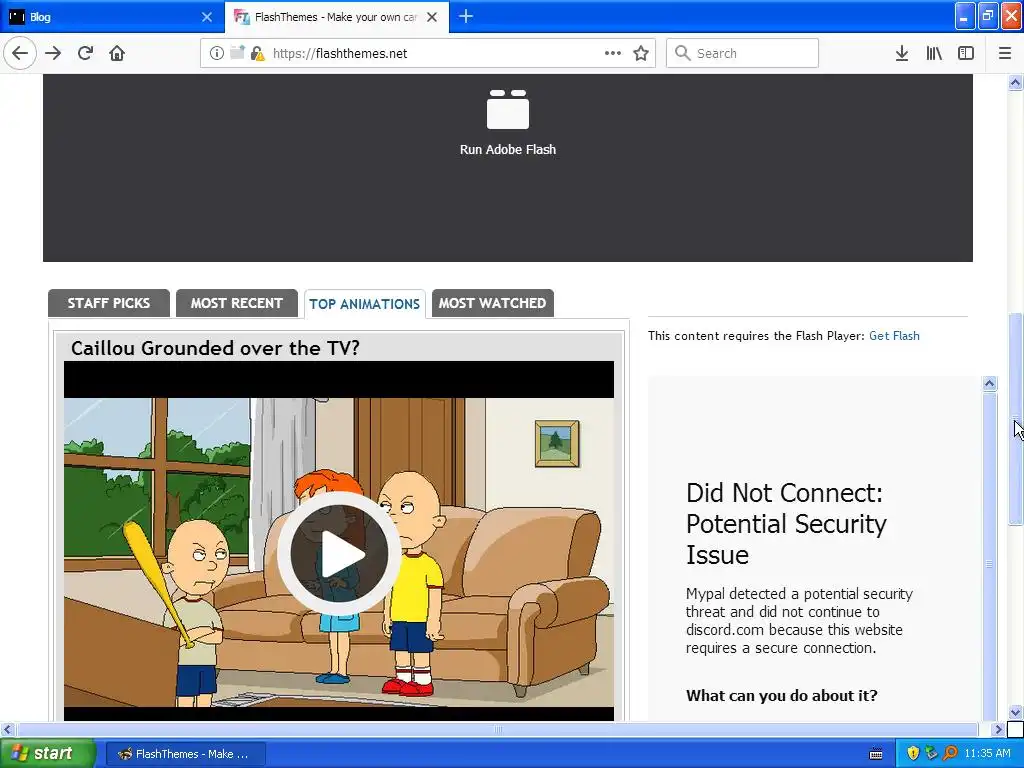Select the FlashThemes taskbar button
This screenshot has height=768, width=1024.
click(185, 754)
